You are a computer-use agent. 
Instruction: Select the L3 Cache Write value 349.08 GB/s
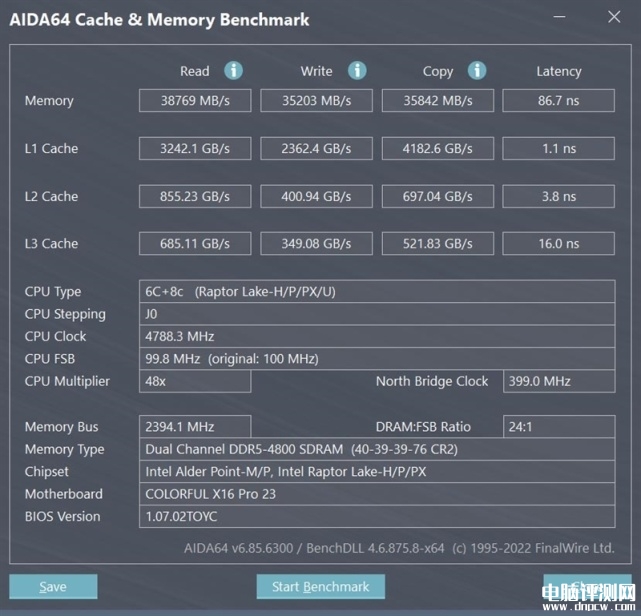click(316, 244)
